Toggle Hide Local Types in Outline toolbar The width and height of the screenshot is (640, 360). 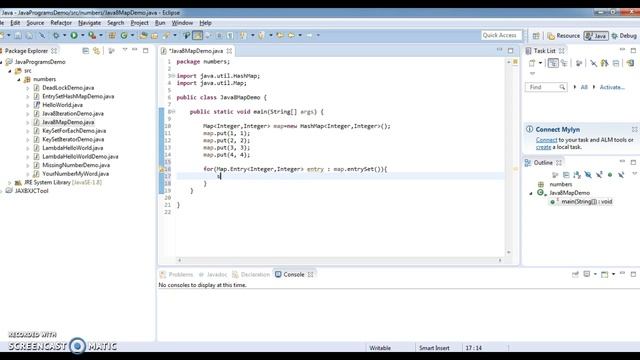click(621, 175)
